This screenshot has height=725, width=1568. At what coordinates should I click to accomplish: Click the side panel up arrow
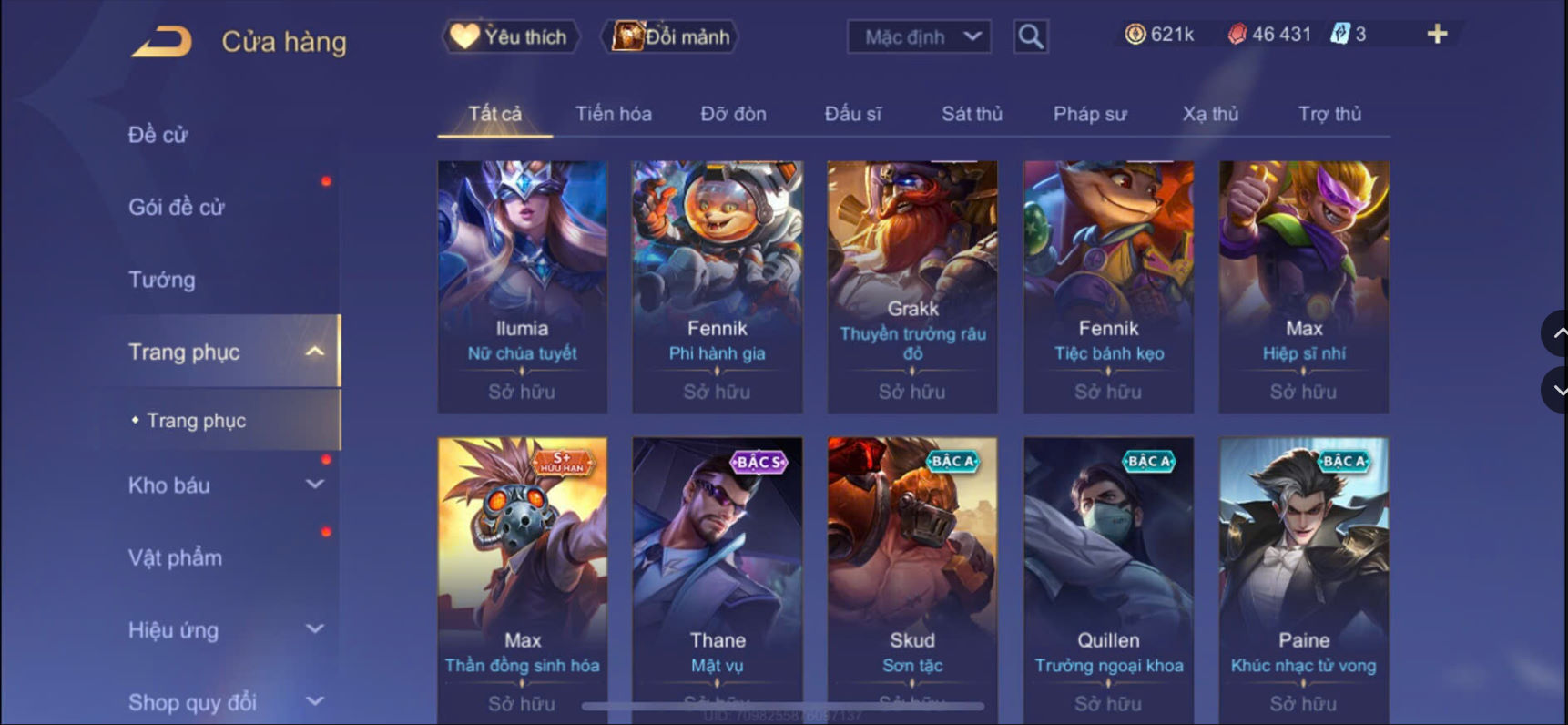click(x=1556, y=333)
